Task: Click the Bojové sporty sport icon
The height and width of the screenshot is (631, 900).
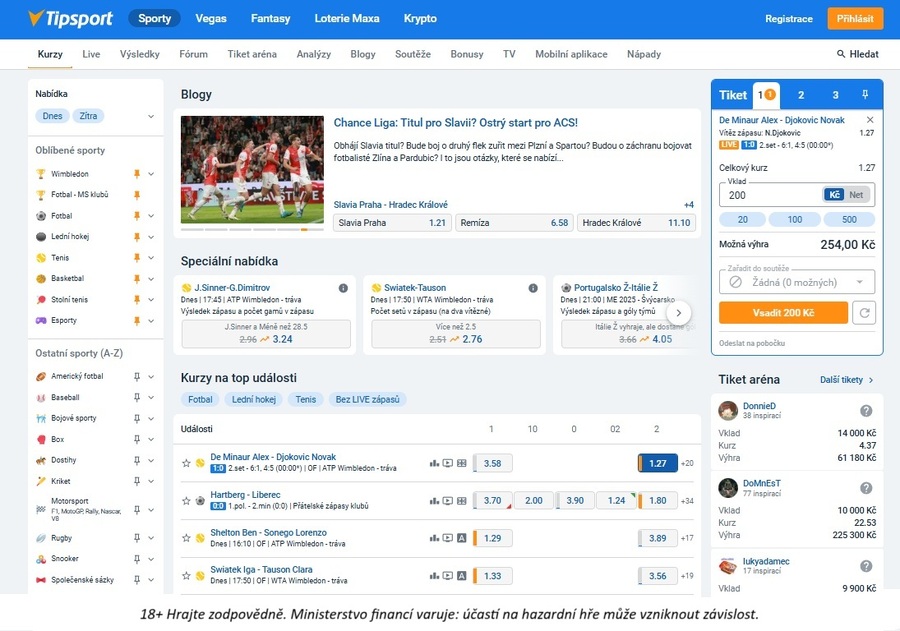Action: tap(41, 419)
